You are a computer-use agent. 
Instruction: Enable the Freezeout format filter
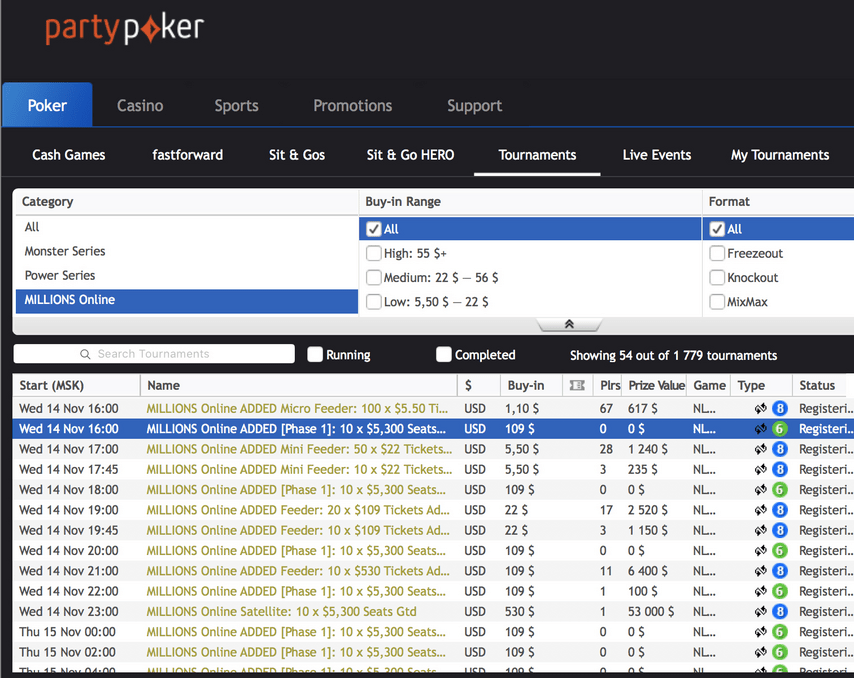point(717,253)
